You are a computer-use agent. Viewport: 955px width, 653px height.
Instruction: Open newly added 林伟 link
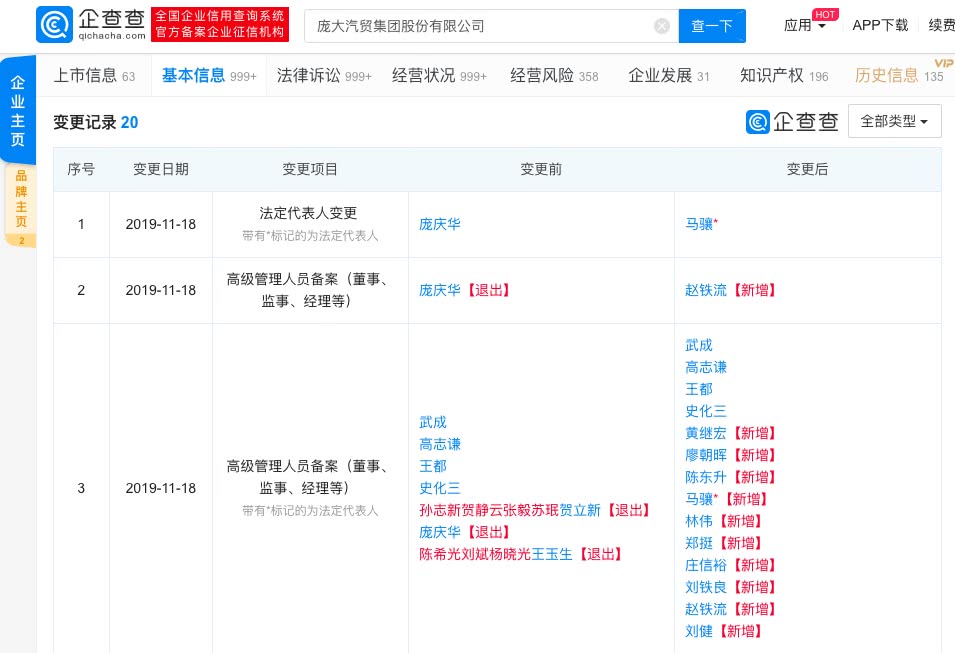click(699, 521)
